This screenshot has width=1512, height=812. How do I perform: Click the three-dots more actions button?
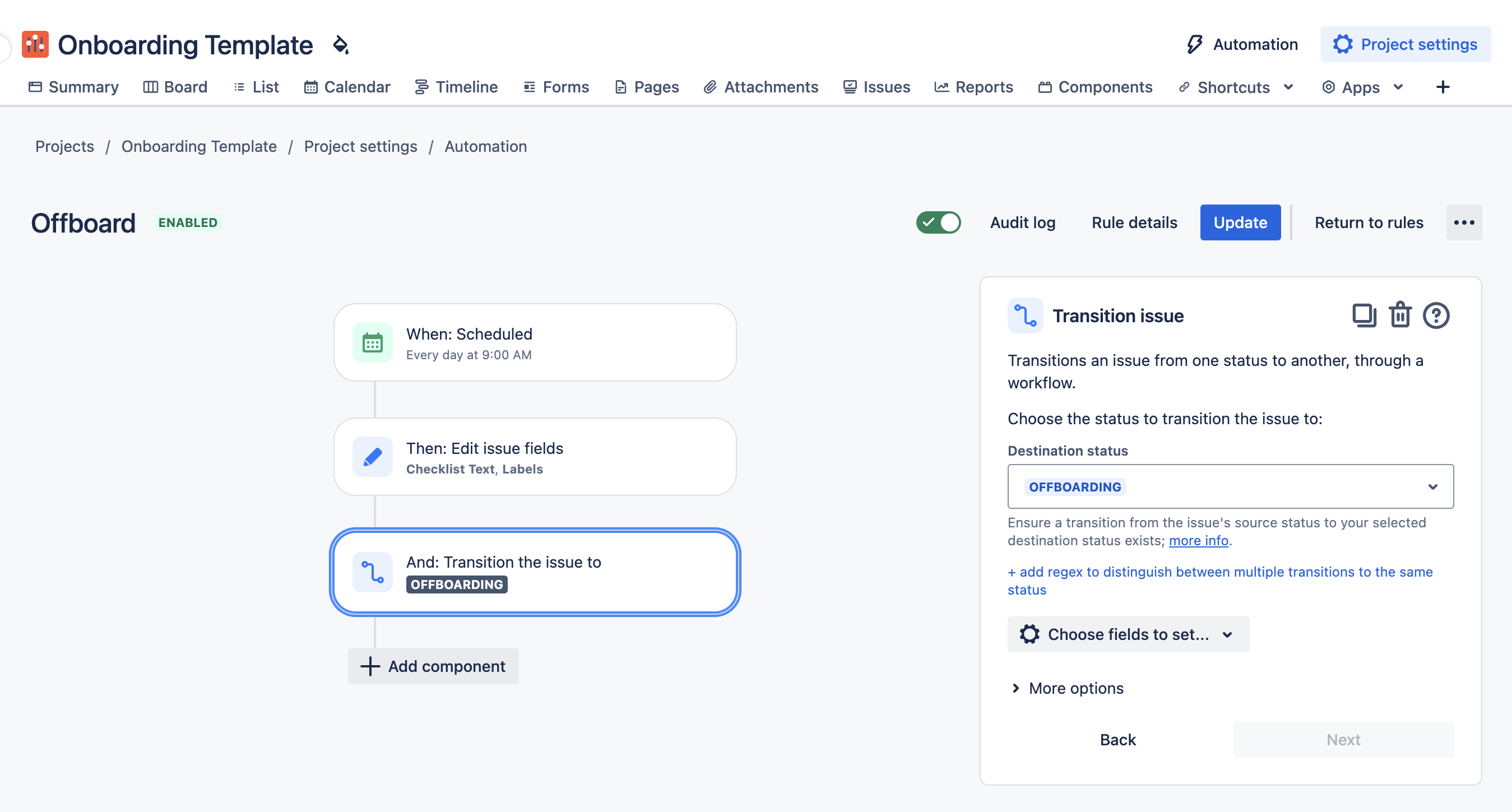[x=1464, y=222]
